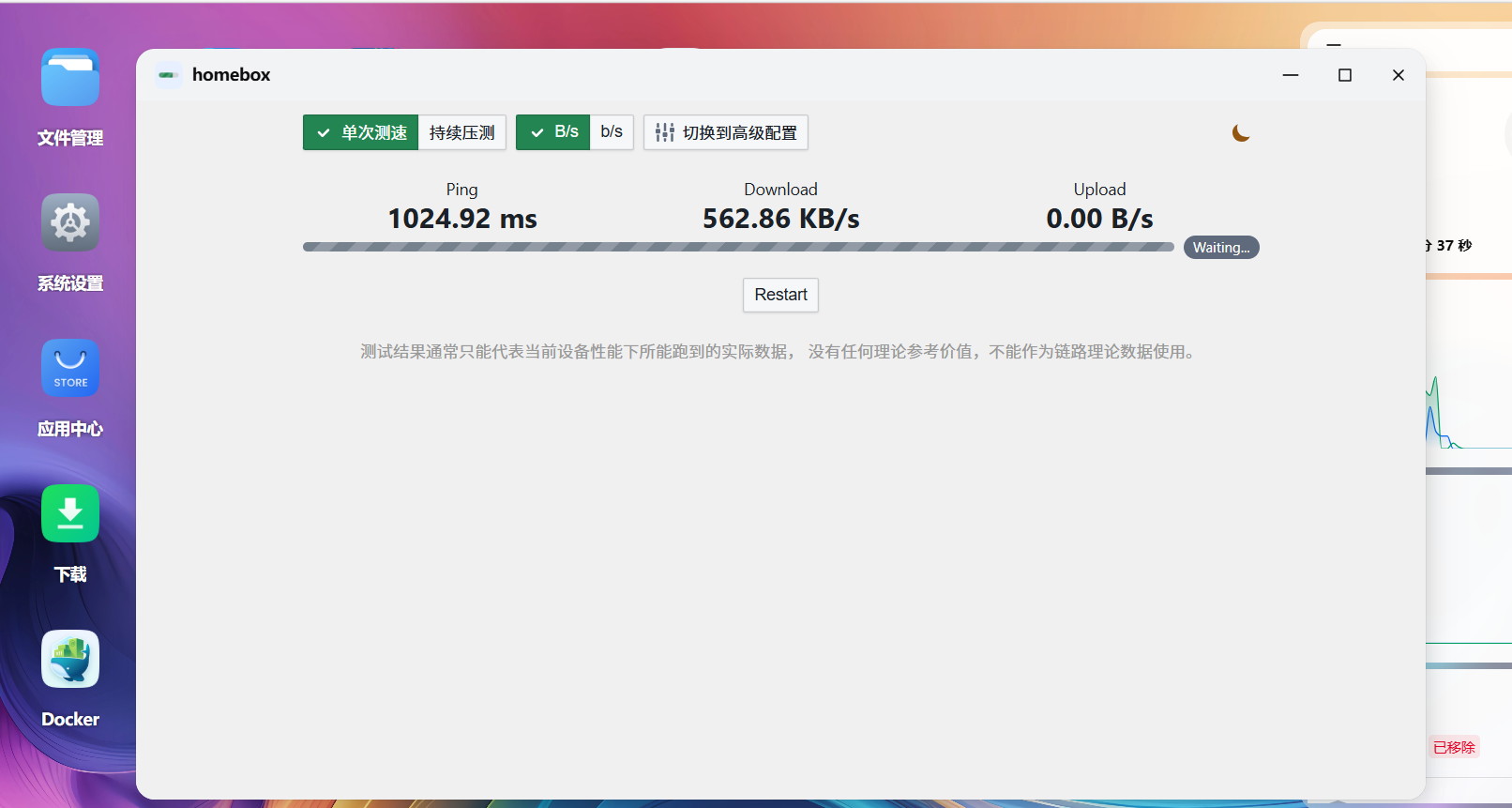Image resolution: width=1512 pixels, height=808 pixels.
Task: Click the Waiting... status badge
Action: point(1221,248)
